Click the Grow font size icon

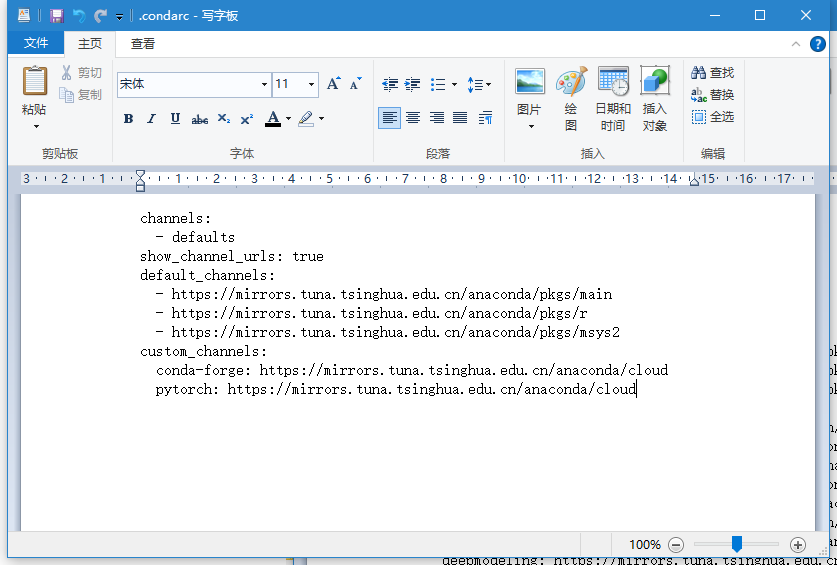tap(334, 85)
